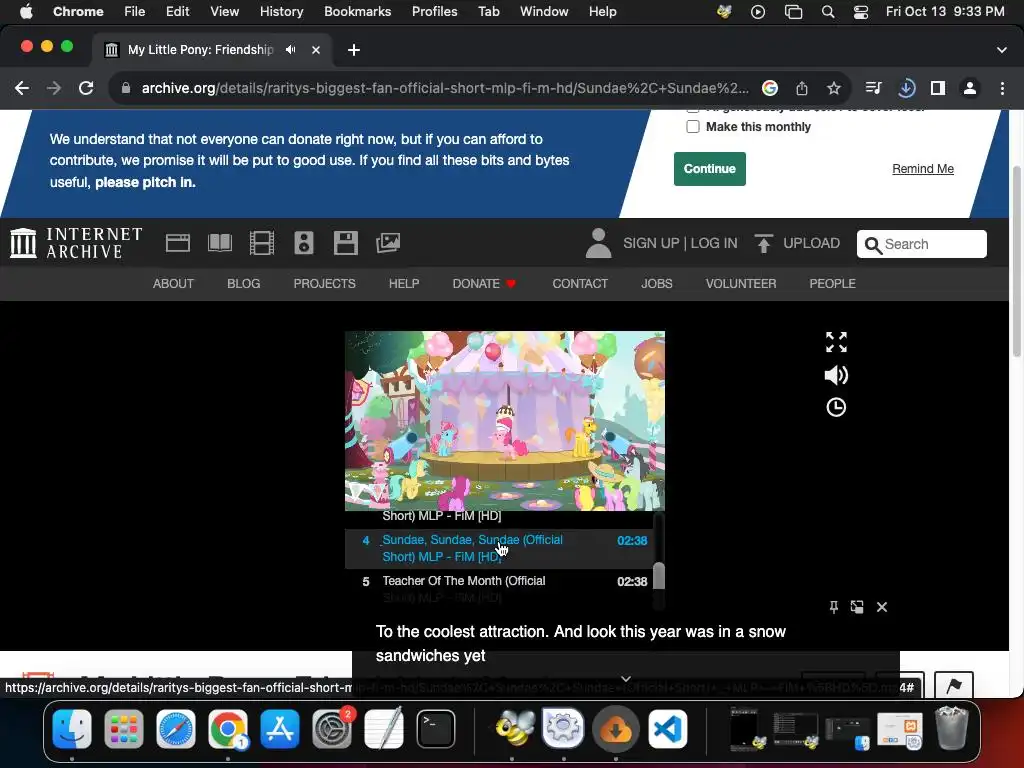
Task: Open the ABOUT nav link
Action: click(x=173, y=283)
